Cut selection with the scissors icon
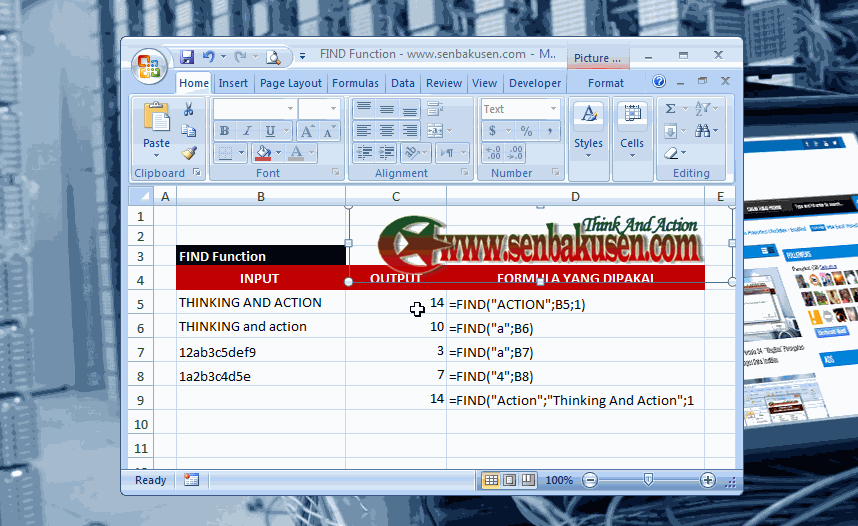The image size is (858, 526). [188, 109]
